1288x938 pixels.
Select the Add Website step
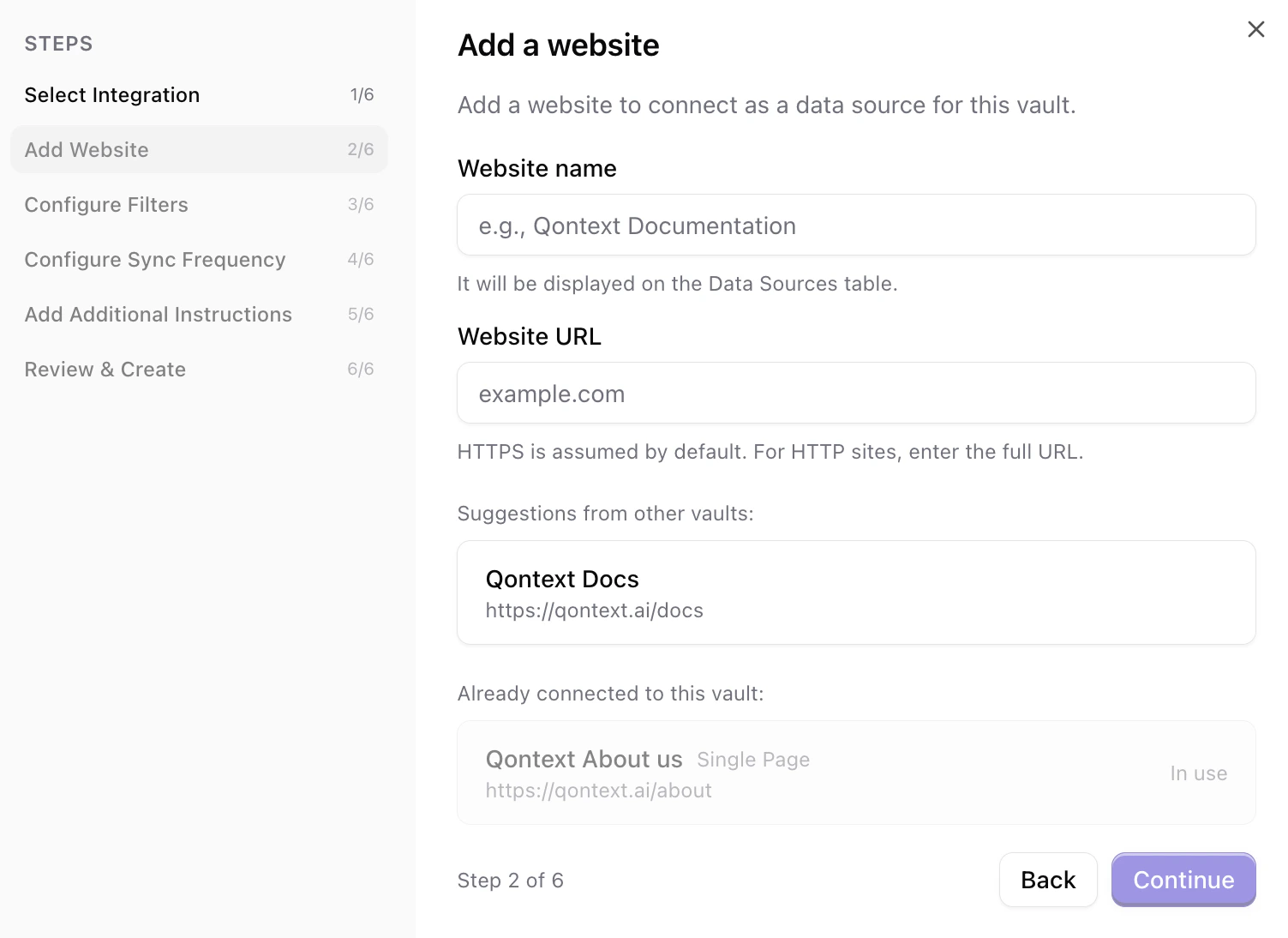87,149
